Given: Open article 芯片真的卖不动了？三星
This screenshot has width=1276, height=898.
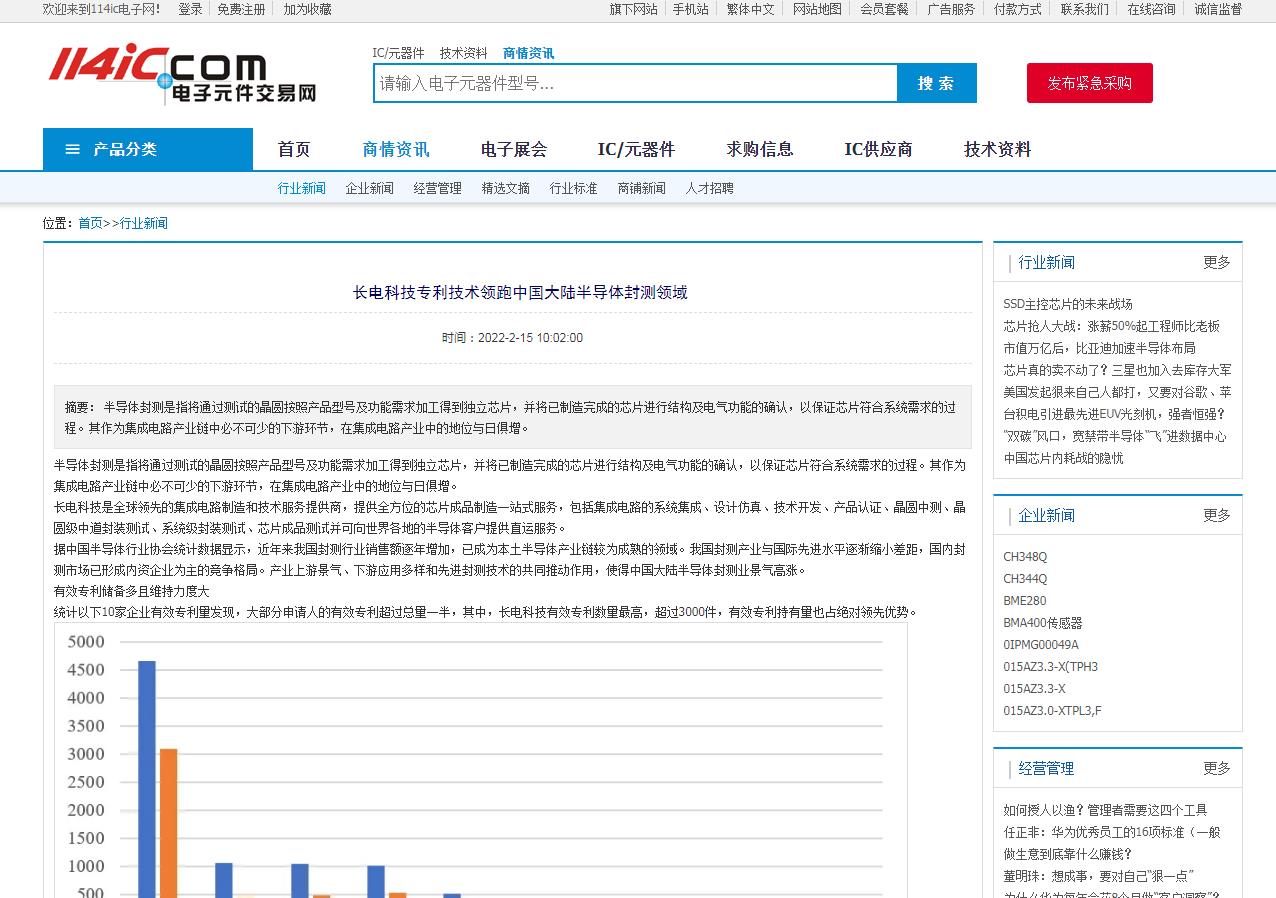Looking at the screenshot, I should 1117,370.
